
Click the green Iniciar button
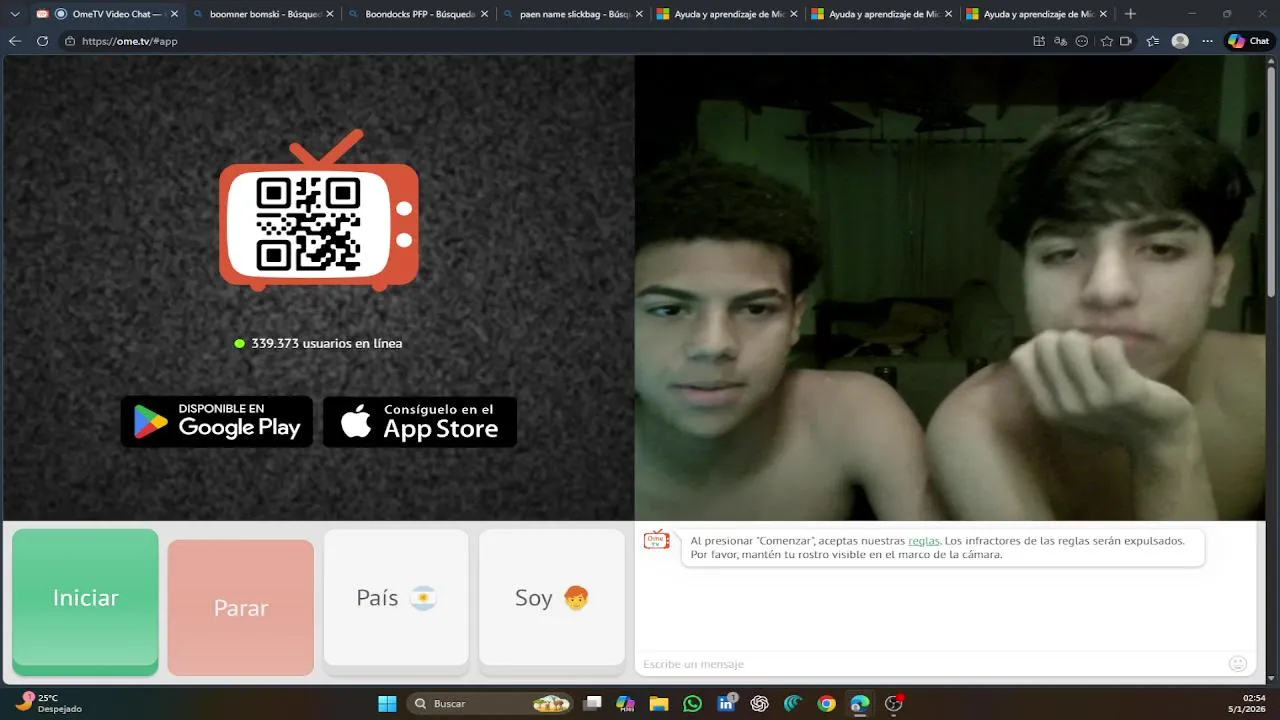click(85, 600)
